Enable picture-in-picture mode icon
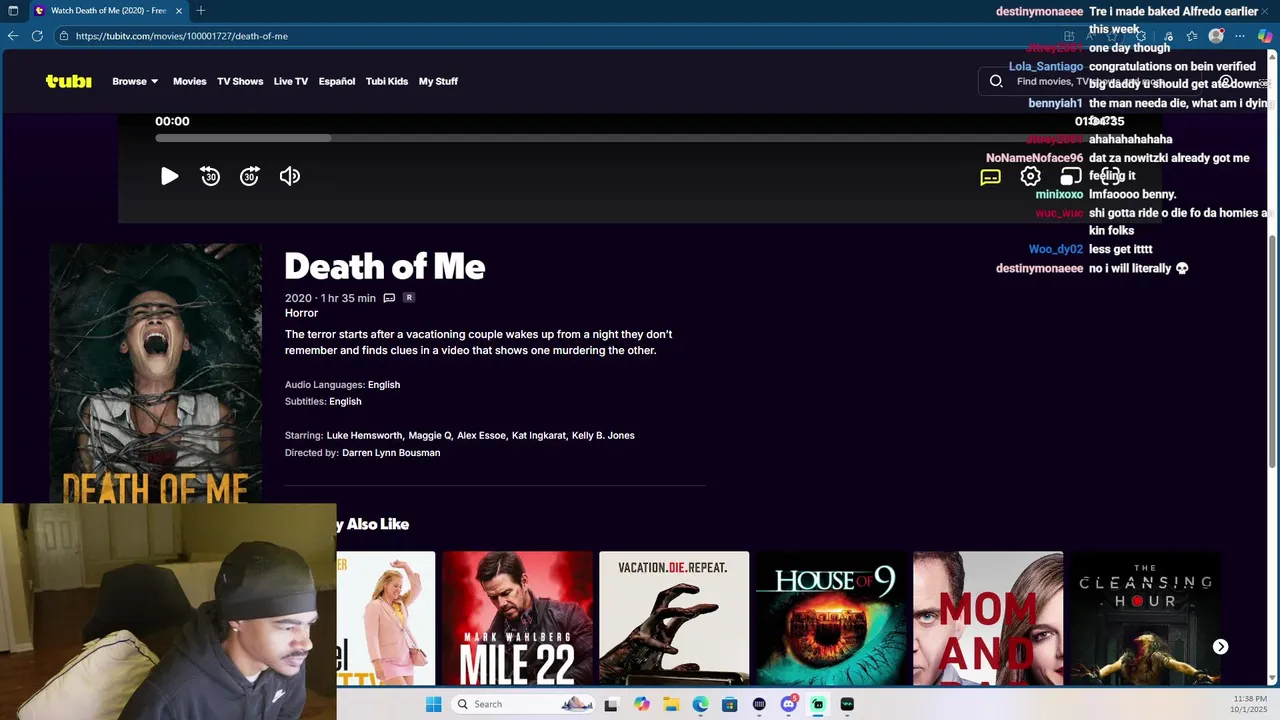This screenshot has height=720, width=1280. (x=1070, y=176)
